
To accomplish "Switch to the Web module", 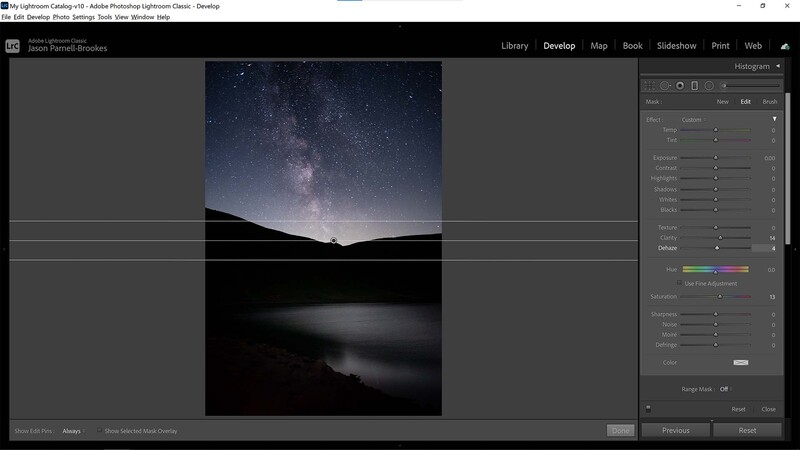I will pyautogui.click(x=753, y=45).
